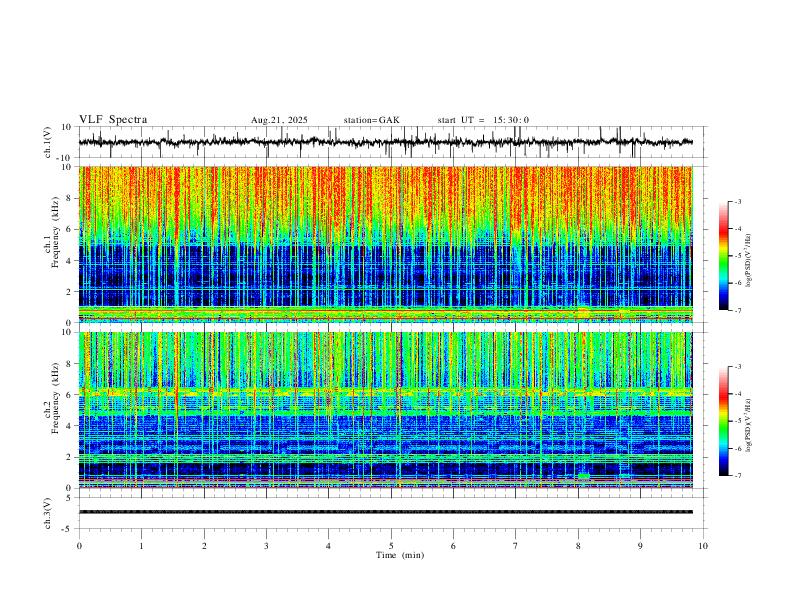Image resolution: width=792 pixels, height=612 pixels.
Task: Click the "-3" tick on the upper colorbar
Action: [x=738, y=201]
